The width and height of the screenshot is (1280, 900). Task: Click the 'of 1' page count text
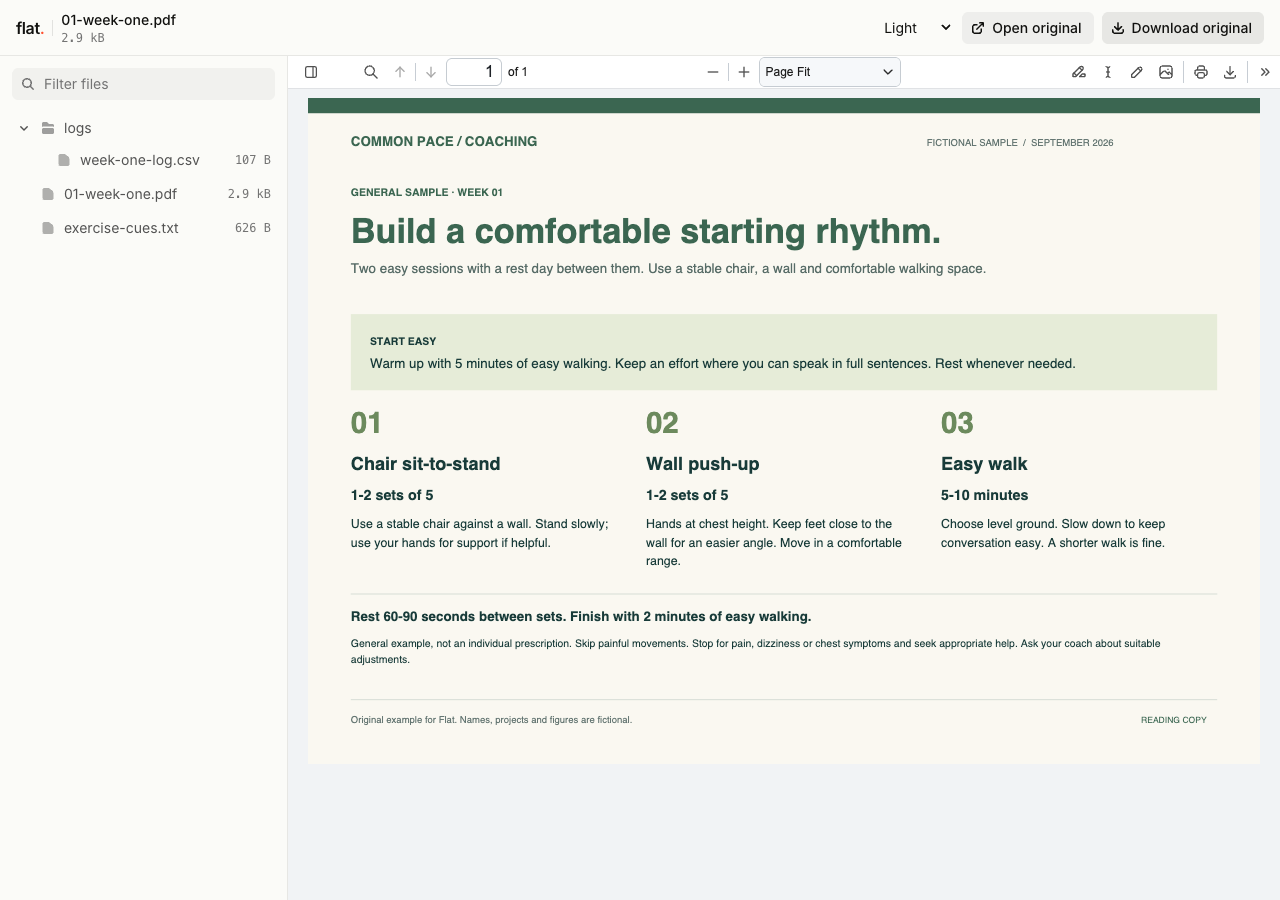[x=518, y=72]
